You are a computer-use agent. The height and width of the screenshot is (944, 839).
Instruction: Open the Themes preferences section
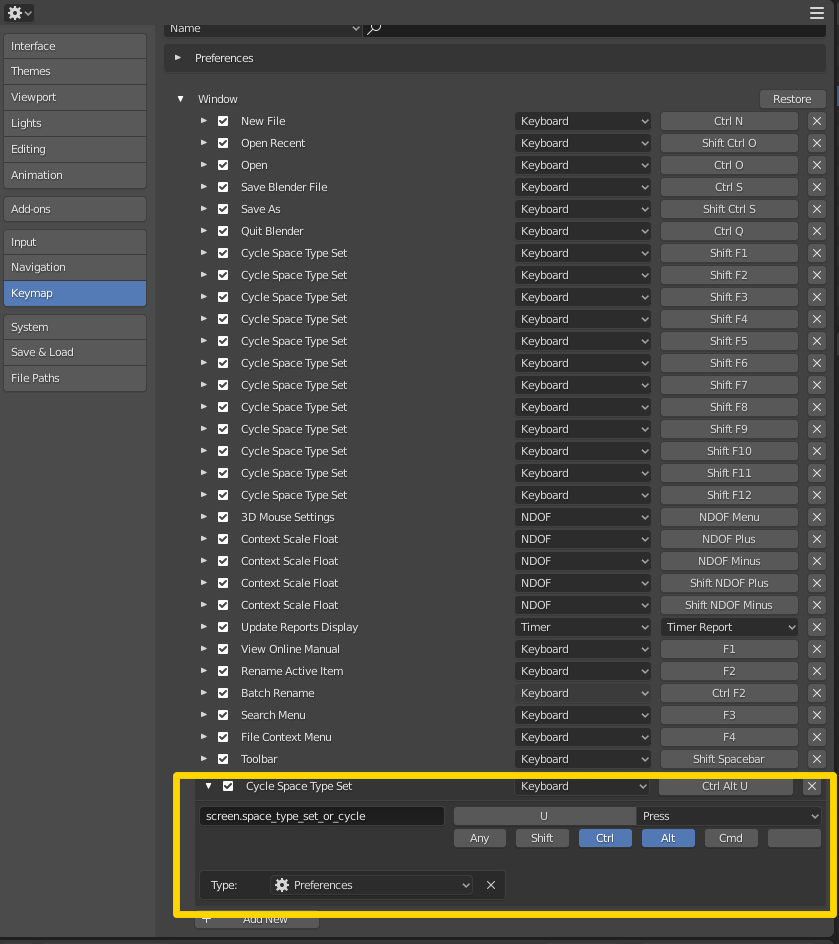[74, 71]
